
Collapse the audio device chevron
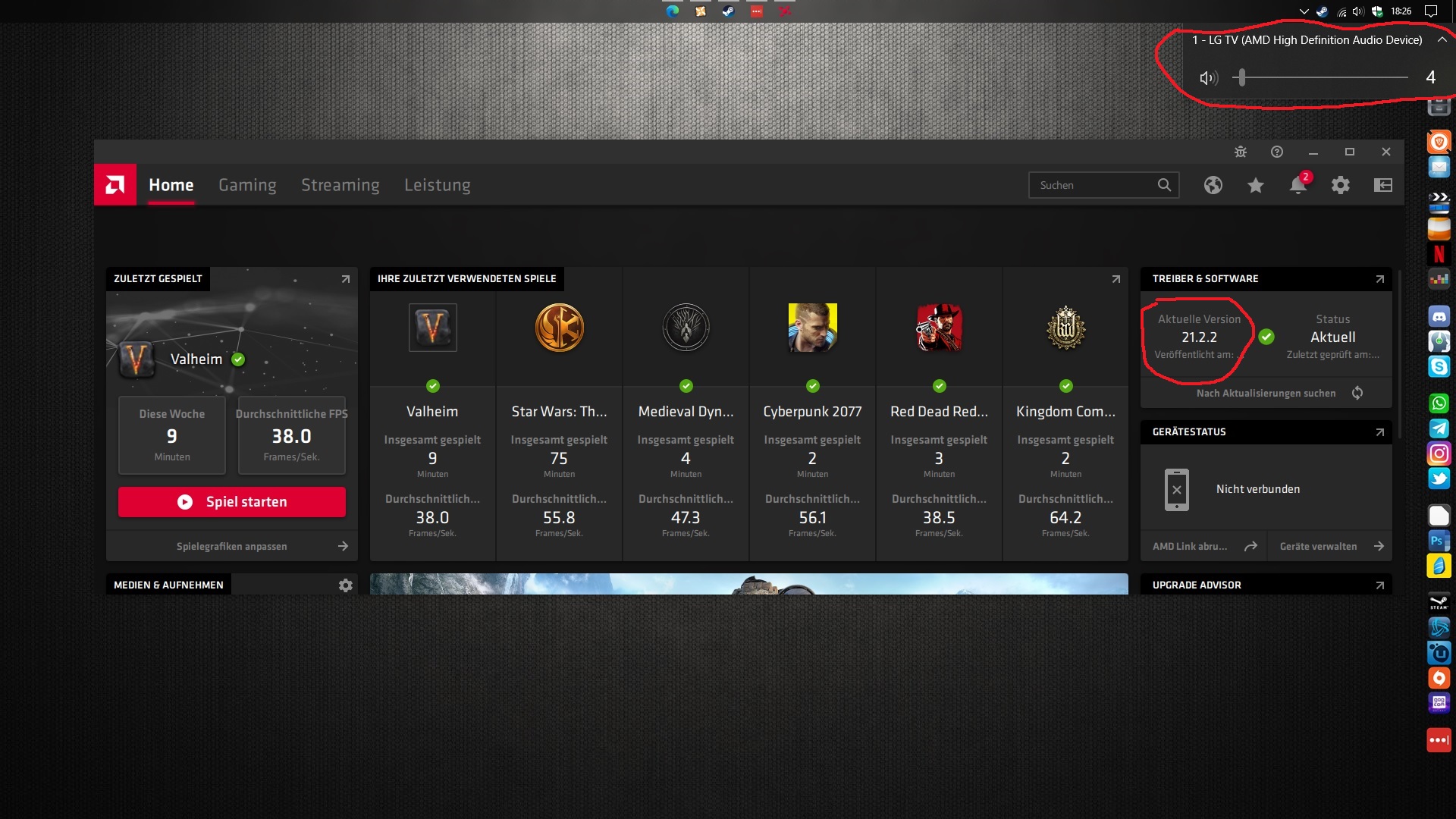[x=1442, y=39]
